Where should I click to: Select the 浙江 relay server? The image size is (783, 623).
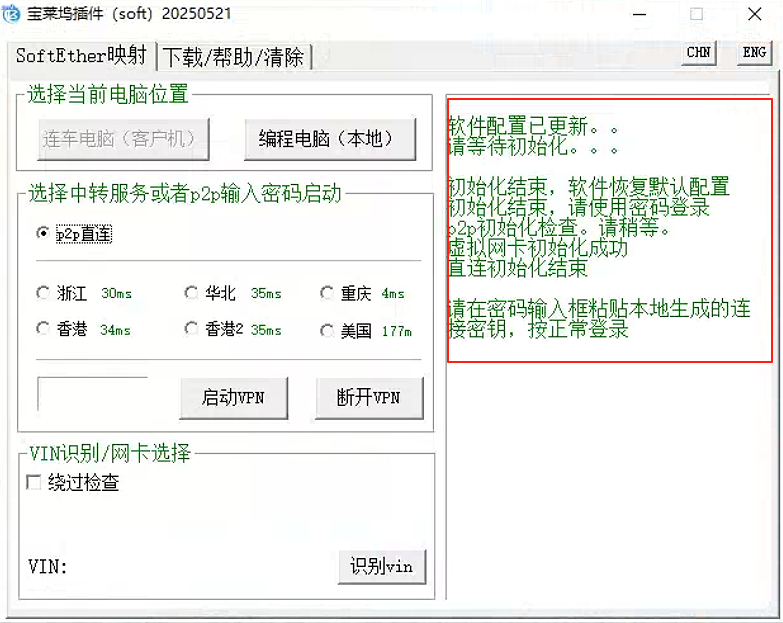(x=43, y=293)
